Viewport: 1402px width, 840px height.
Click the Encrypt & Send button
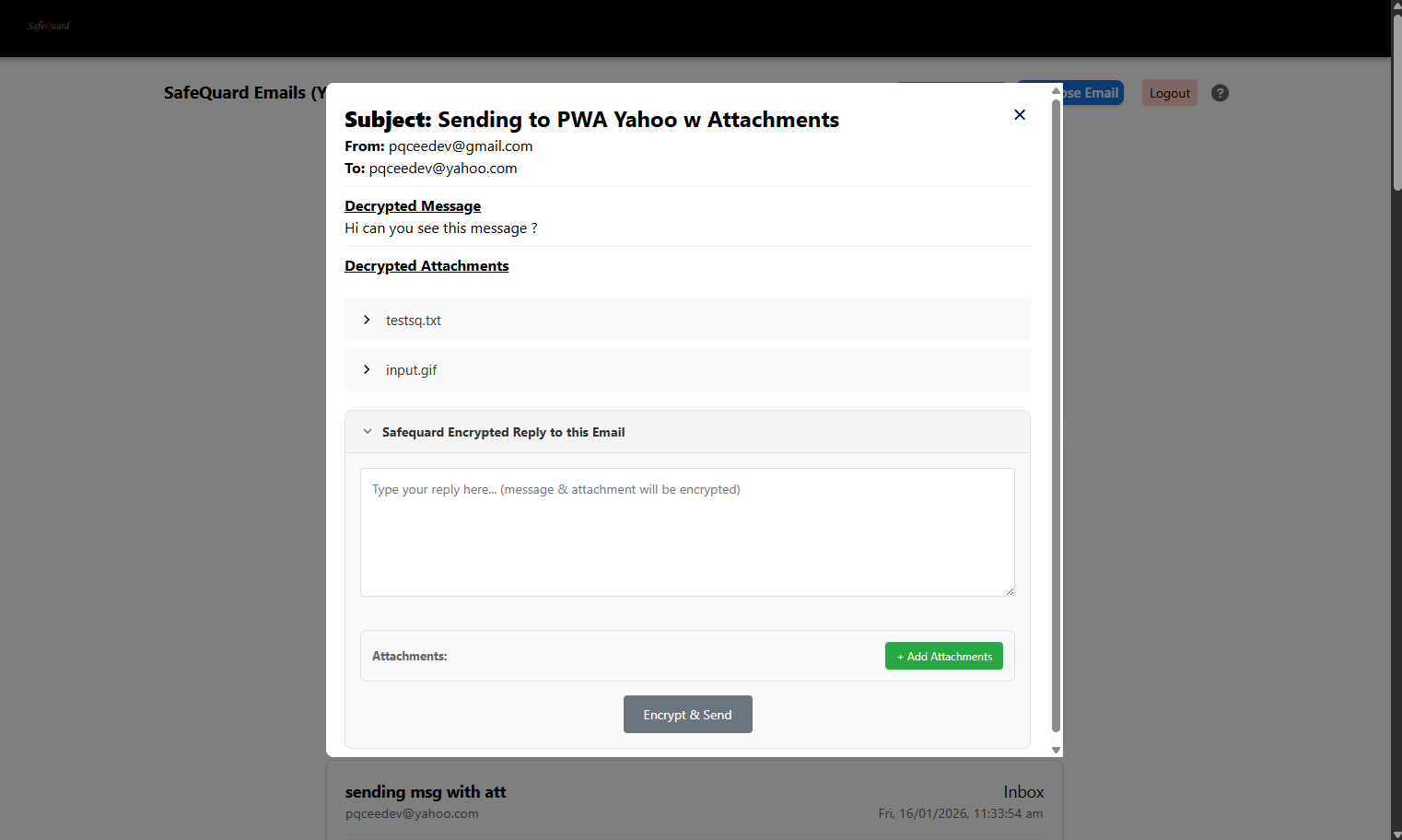[x=687, y=715]
